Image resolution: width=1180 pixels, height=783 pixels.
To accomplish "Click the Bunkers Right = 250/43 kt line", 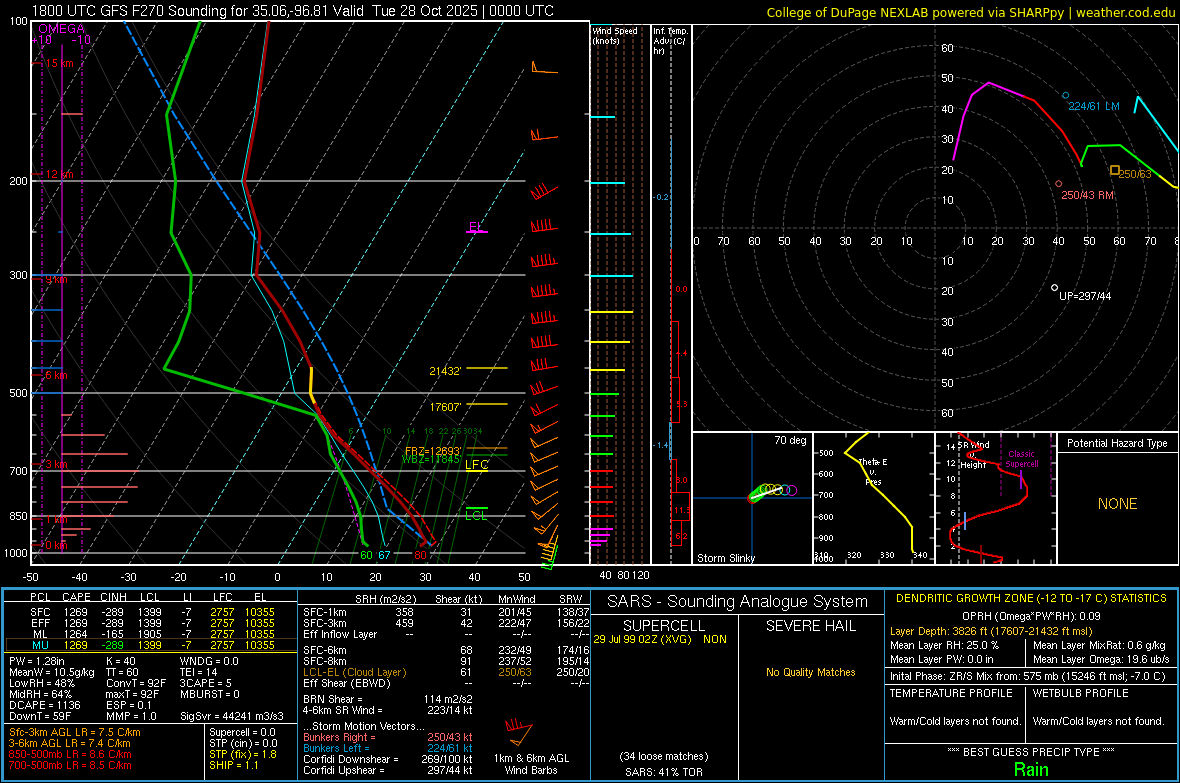I will (388, 737).
